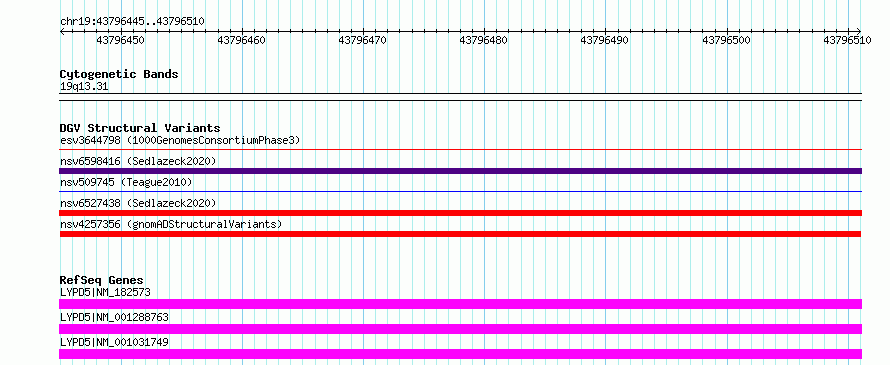Open gene label LYPD5|NM_001031749
This screenshot has width=890, height=365.
(114, 342)
